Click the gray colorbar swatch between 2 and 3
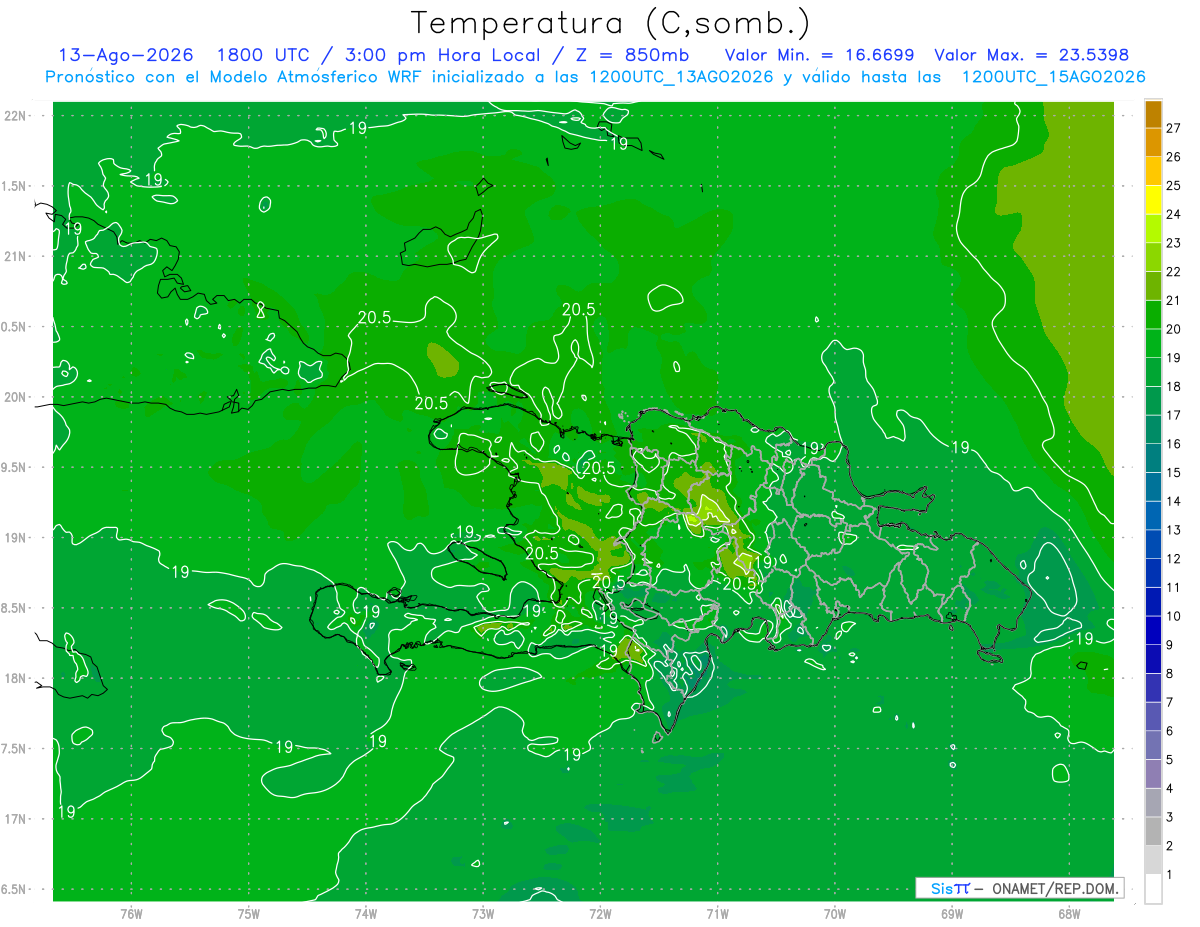The image size is (1200, 927). point(1153,832)
